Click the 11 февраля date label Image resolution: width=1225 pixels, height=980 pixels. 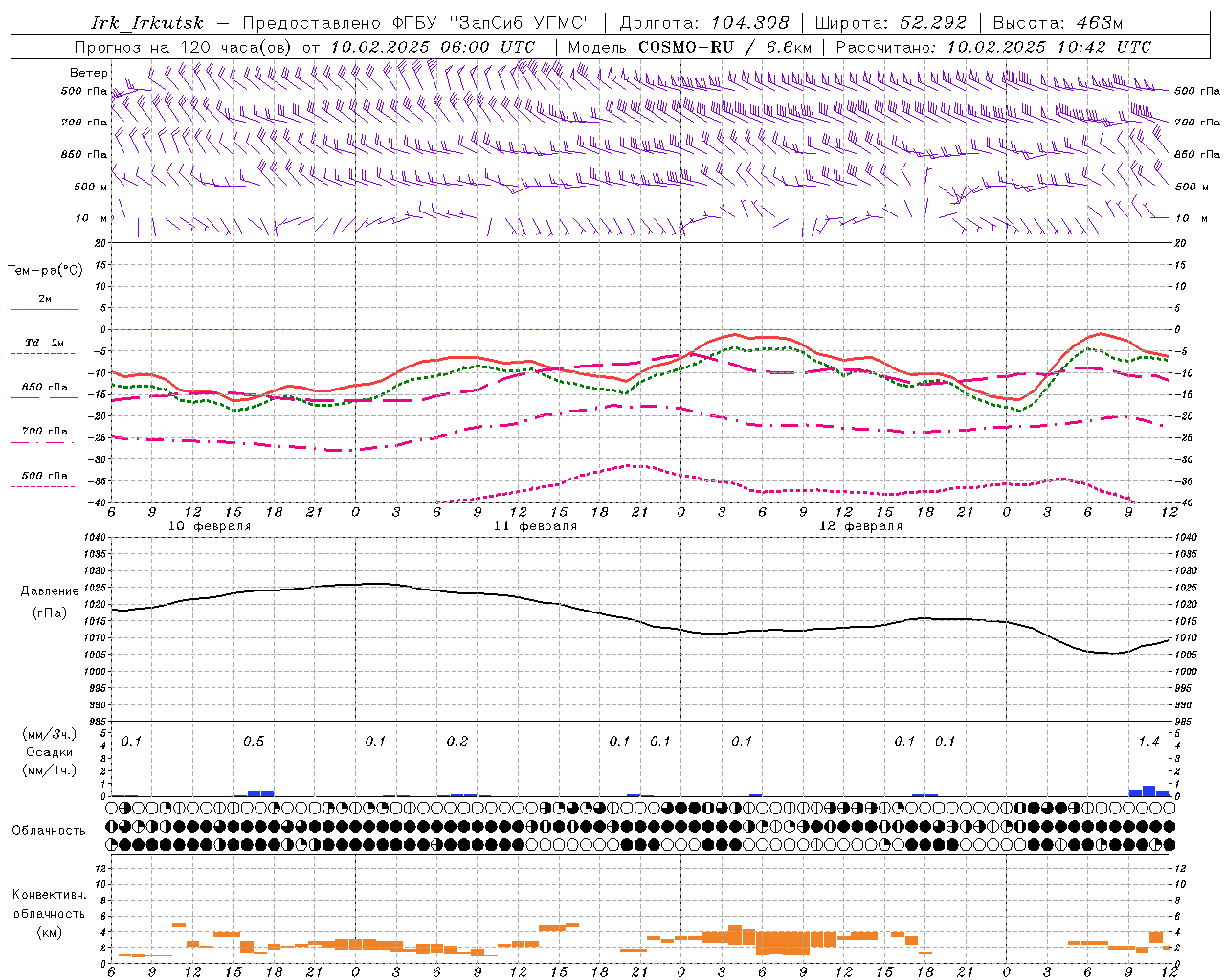(535, 526)
